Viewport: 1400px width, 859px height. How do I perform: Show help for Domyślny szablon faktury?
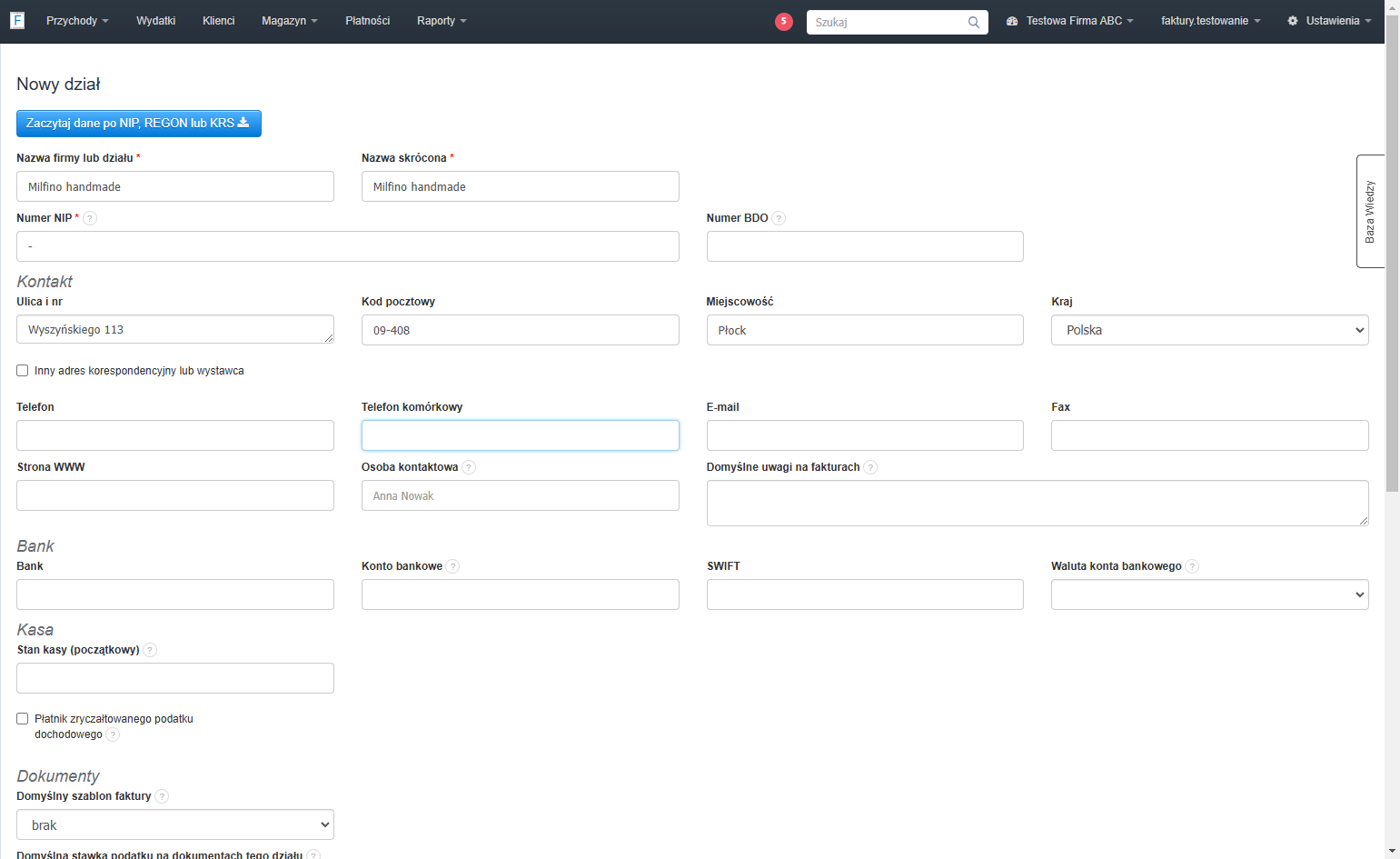point(162,796)
